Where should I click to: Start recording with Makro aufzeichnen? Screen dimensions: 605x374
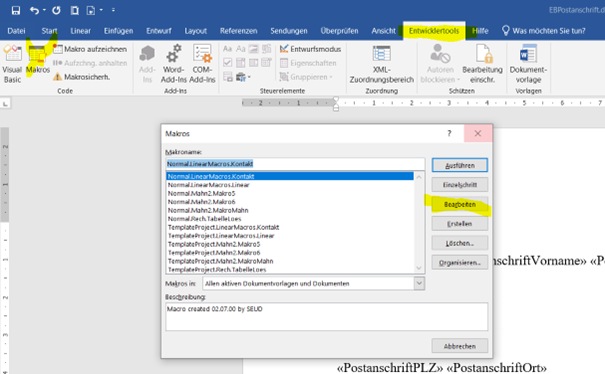click(90, 49)
